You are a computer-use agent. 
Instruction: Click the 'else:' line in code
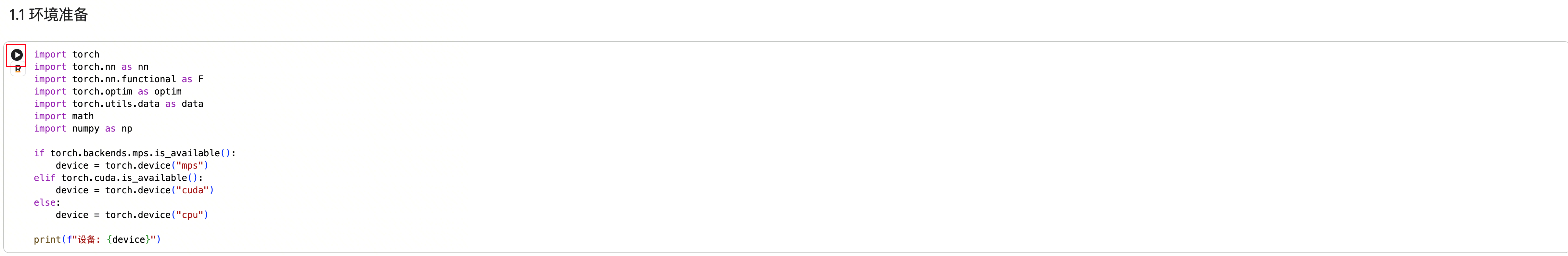pos(47,202)
